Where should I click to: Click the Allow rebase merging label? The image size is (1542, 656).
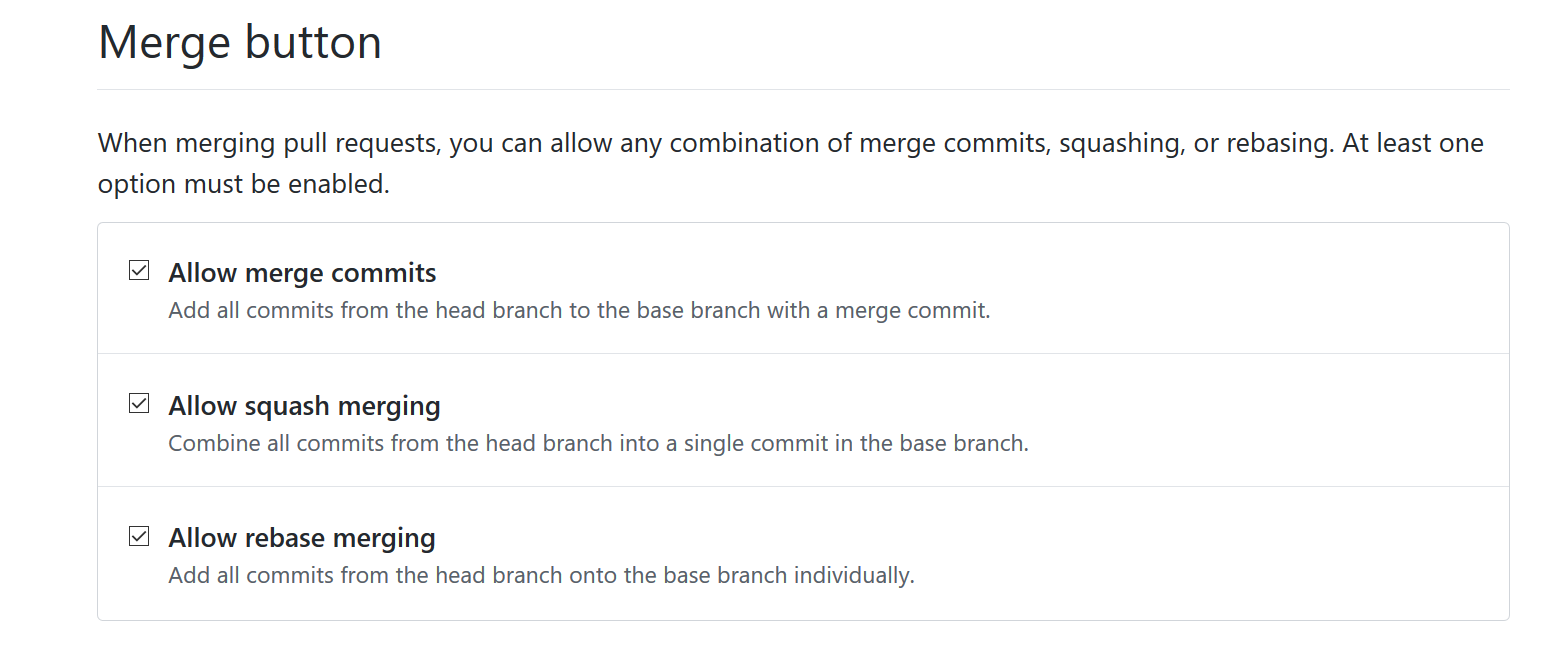coord(300,537)
